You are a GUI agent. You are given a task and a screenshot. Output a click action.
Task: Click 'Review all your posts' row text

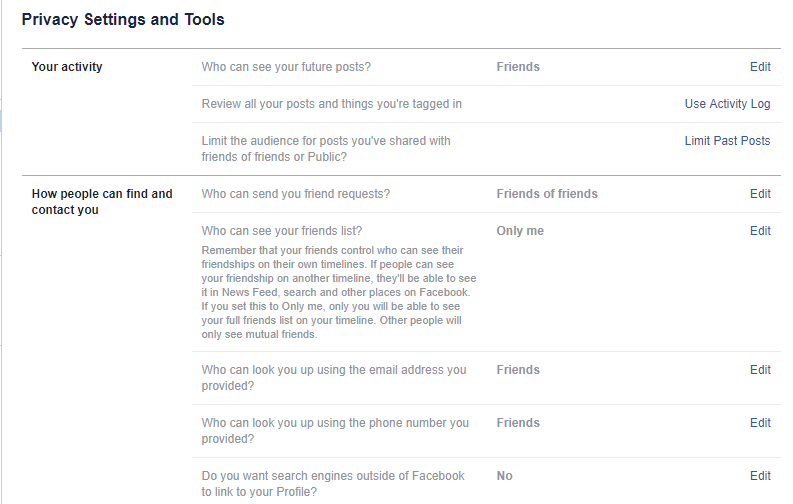pyautogui.click(x=331, y=104)
